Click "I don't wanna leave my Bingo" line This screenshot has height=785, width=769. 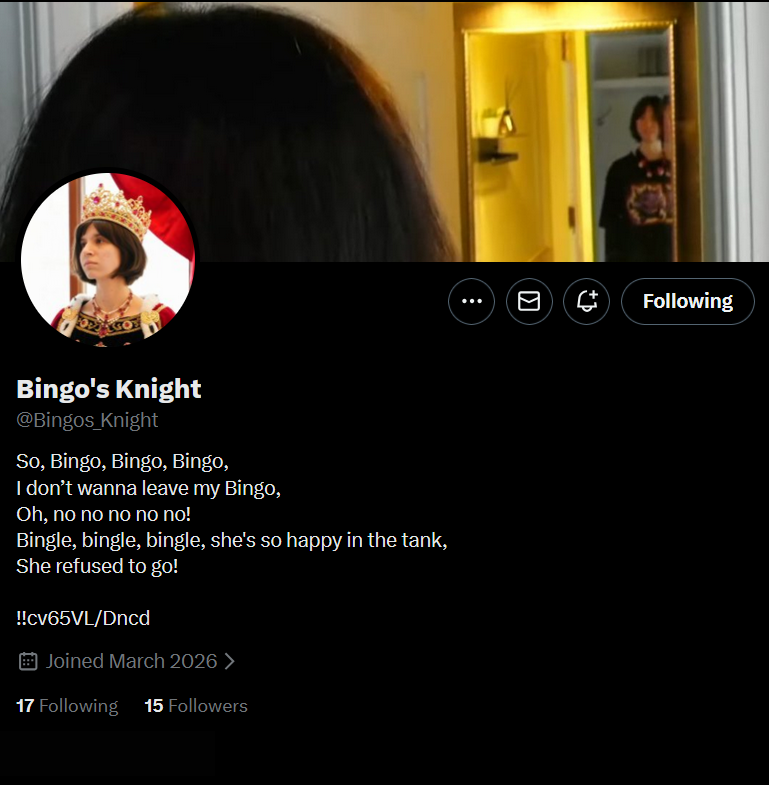point(148,488)
